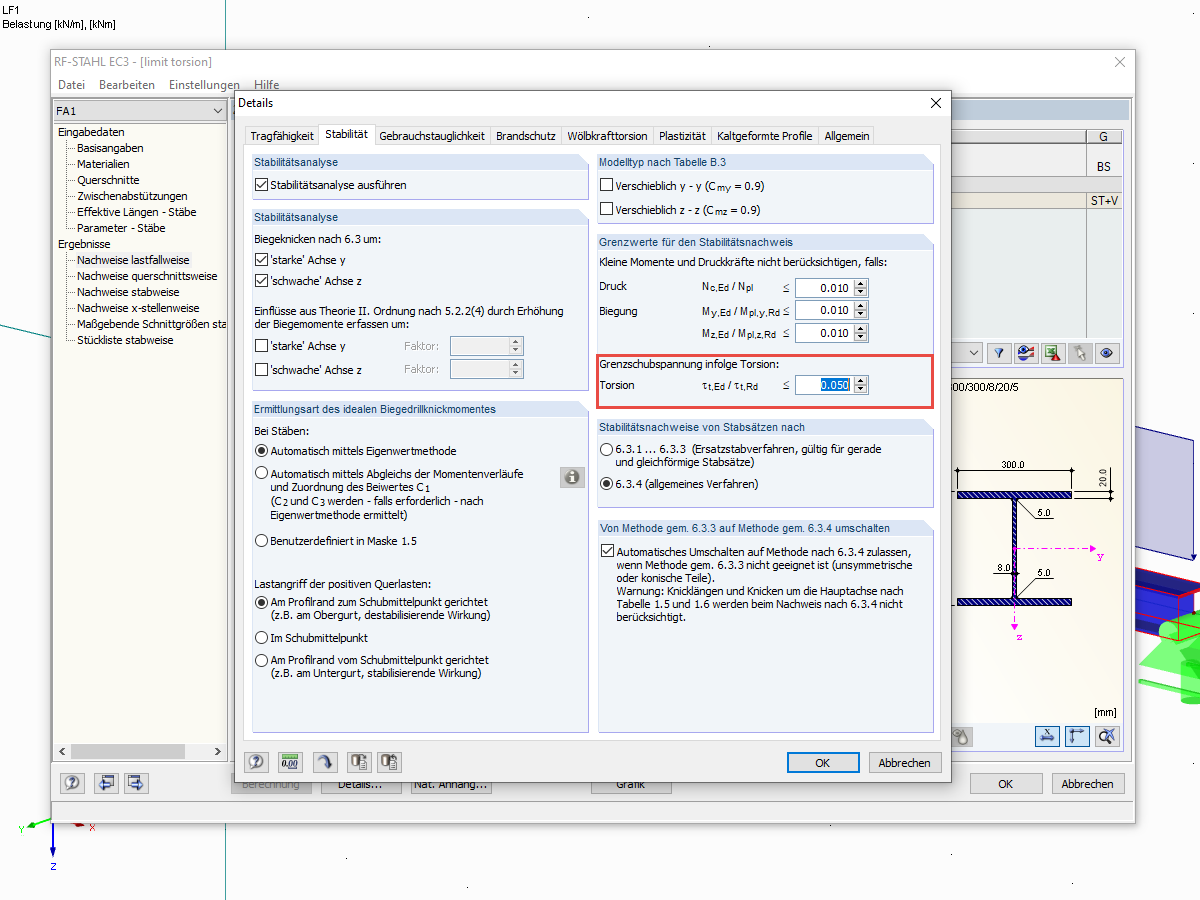Select '6.3.1 … 6.3.3' Ersatzstabverfahren radio
The image size is (1200, 900).
(x=607, y=450)
